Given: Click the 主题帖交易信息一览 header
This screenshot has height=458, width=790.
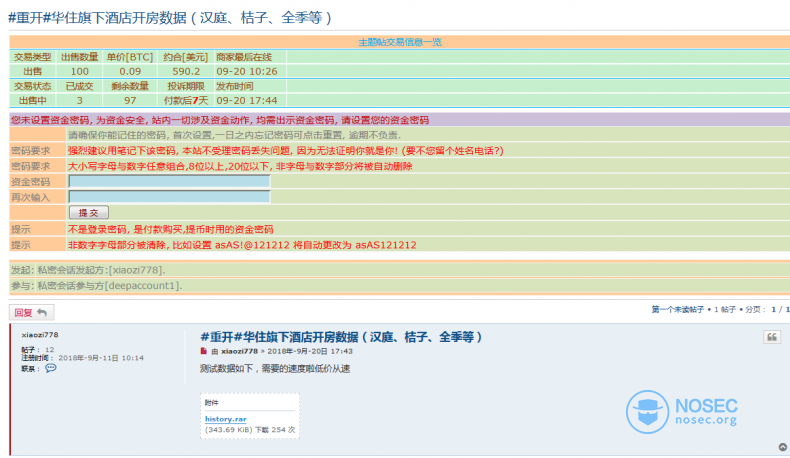Looking at the screenshot, I should coord(400,42).
